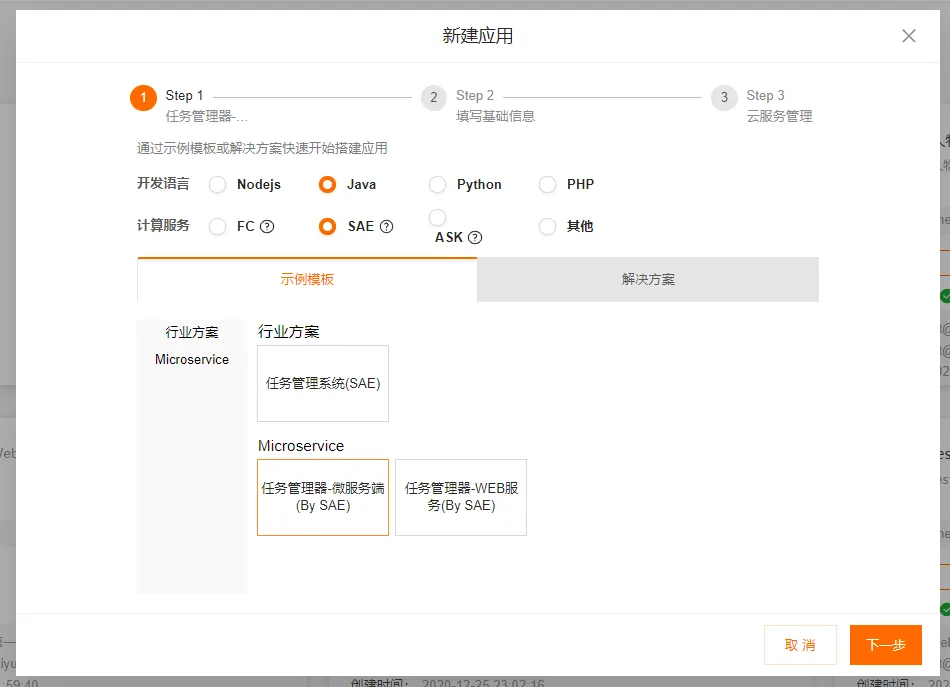This screenshot has width=950, height=687.
Task: Click the Step 1 circle indicator
Action: click(144, 98)
